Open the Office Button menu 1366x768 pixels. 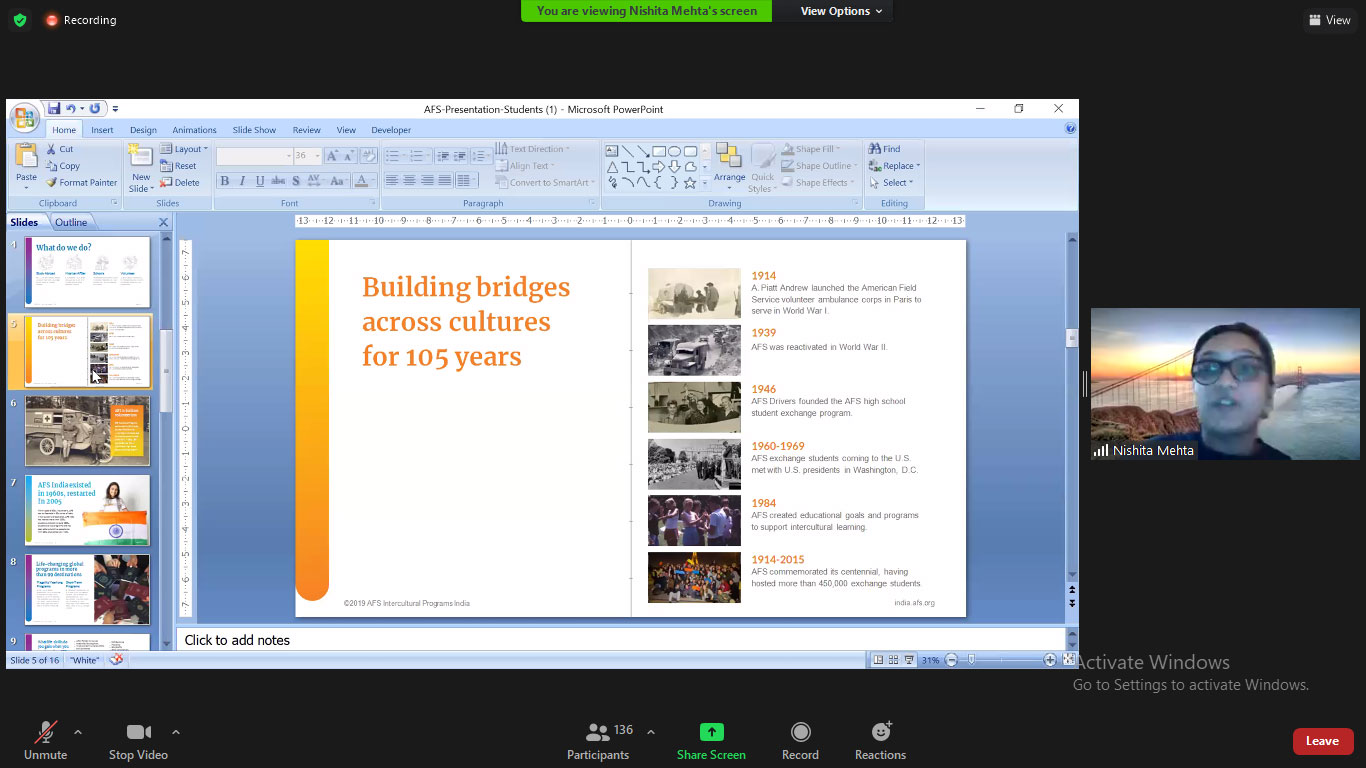[x=24, y=117]
